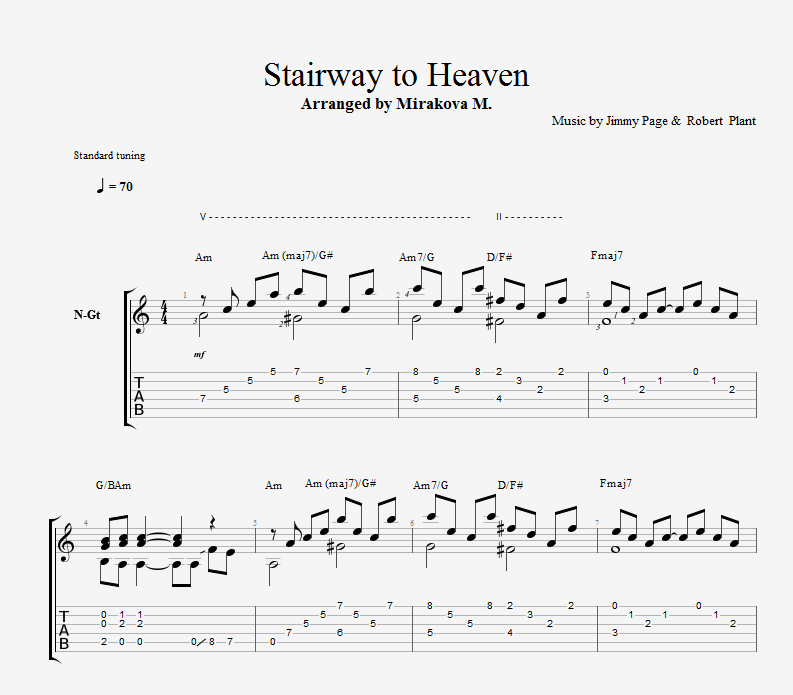
Task: Click the D/F# chord above measure 2
Action: tap(499, 257)
